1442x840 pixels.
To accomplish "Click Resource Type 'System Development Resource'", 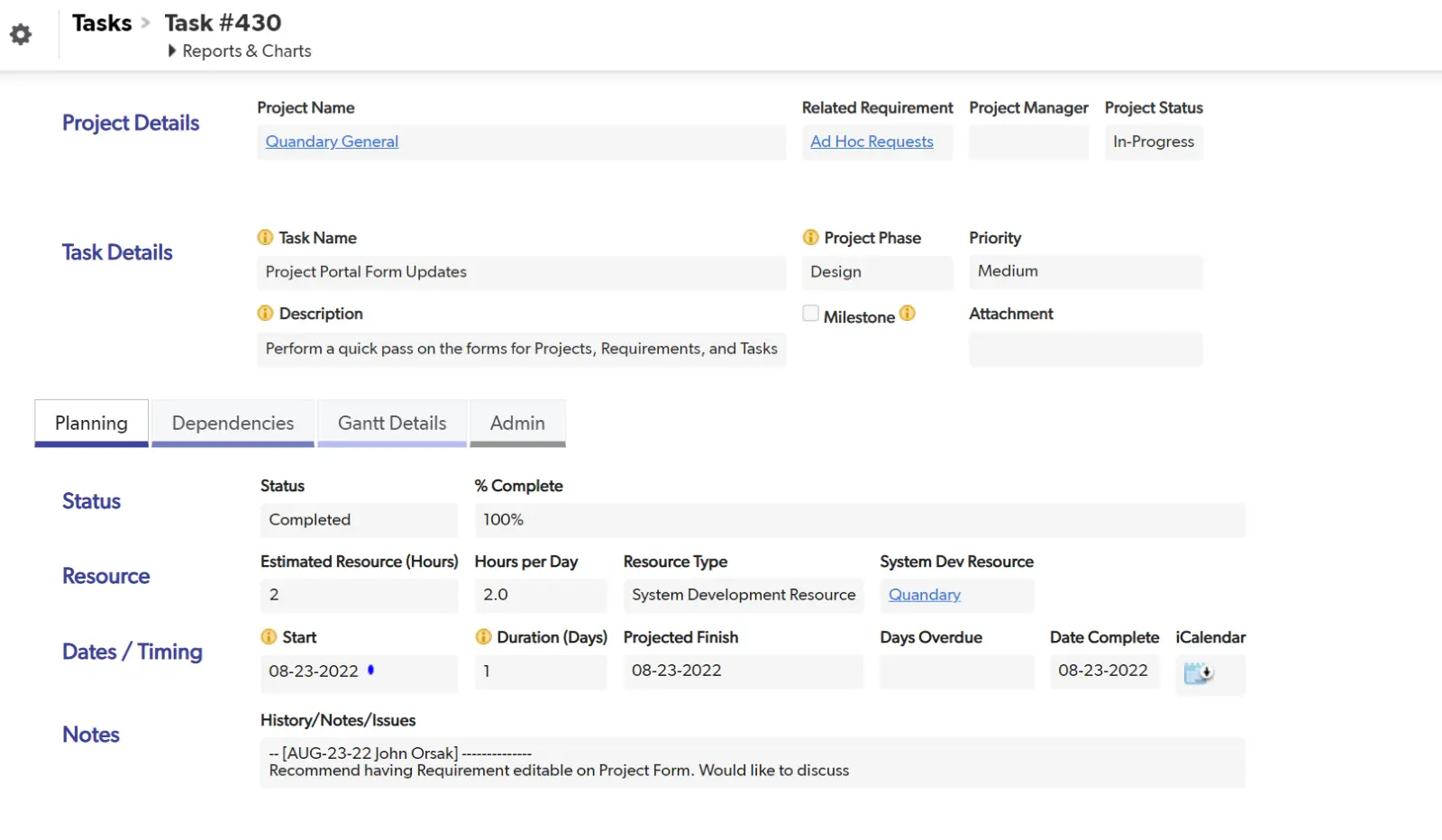I will [744, 596].
